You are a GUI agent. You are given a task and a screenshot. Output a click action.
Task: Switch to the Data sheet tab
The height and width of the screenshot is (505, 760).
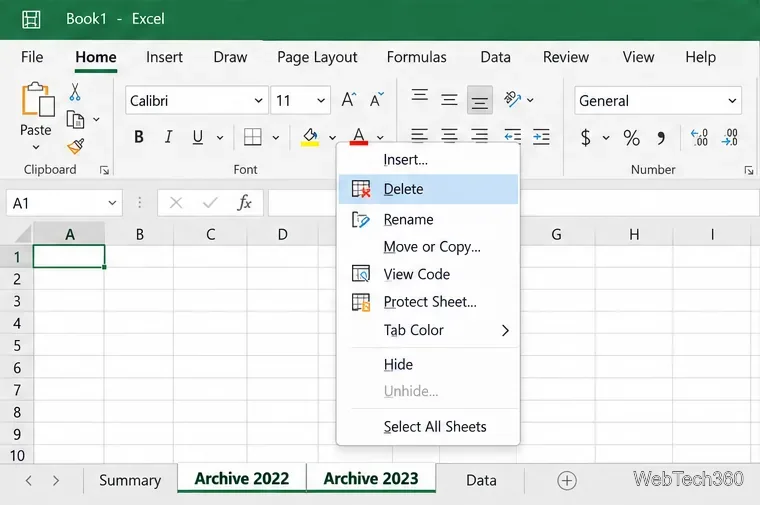click(481, 480)
